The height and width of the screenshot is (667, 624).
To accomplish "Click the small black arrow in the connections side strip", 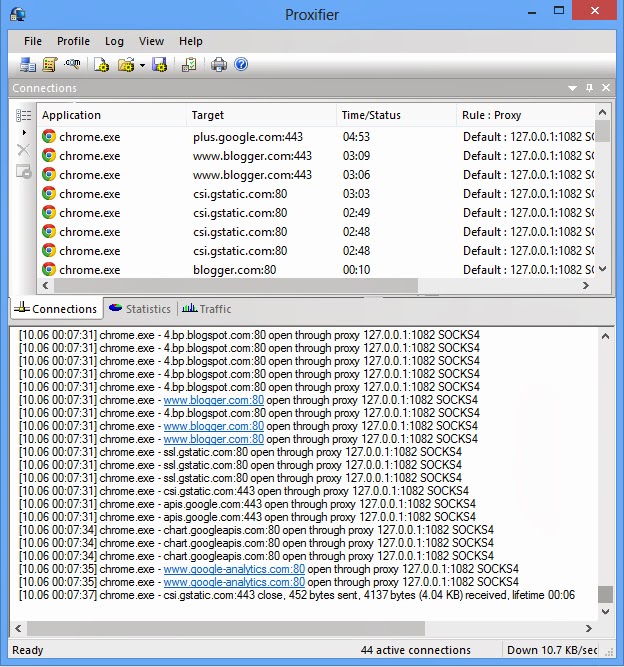I will (x=24, y=133).
